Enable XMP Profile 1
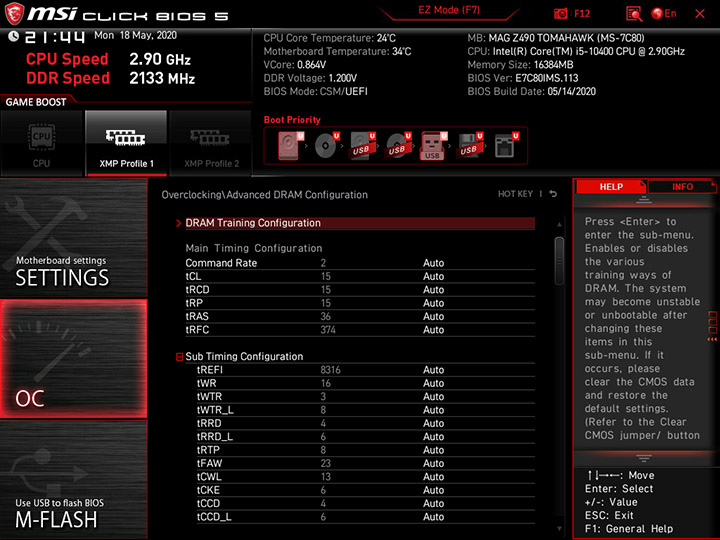Screen dimensions: 720x540 pos(126,143)
